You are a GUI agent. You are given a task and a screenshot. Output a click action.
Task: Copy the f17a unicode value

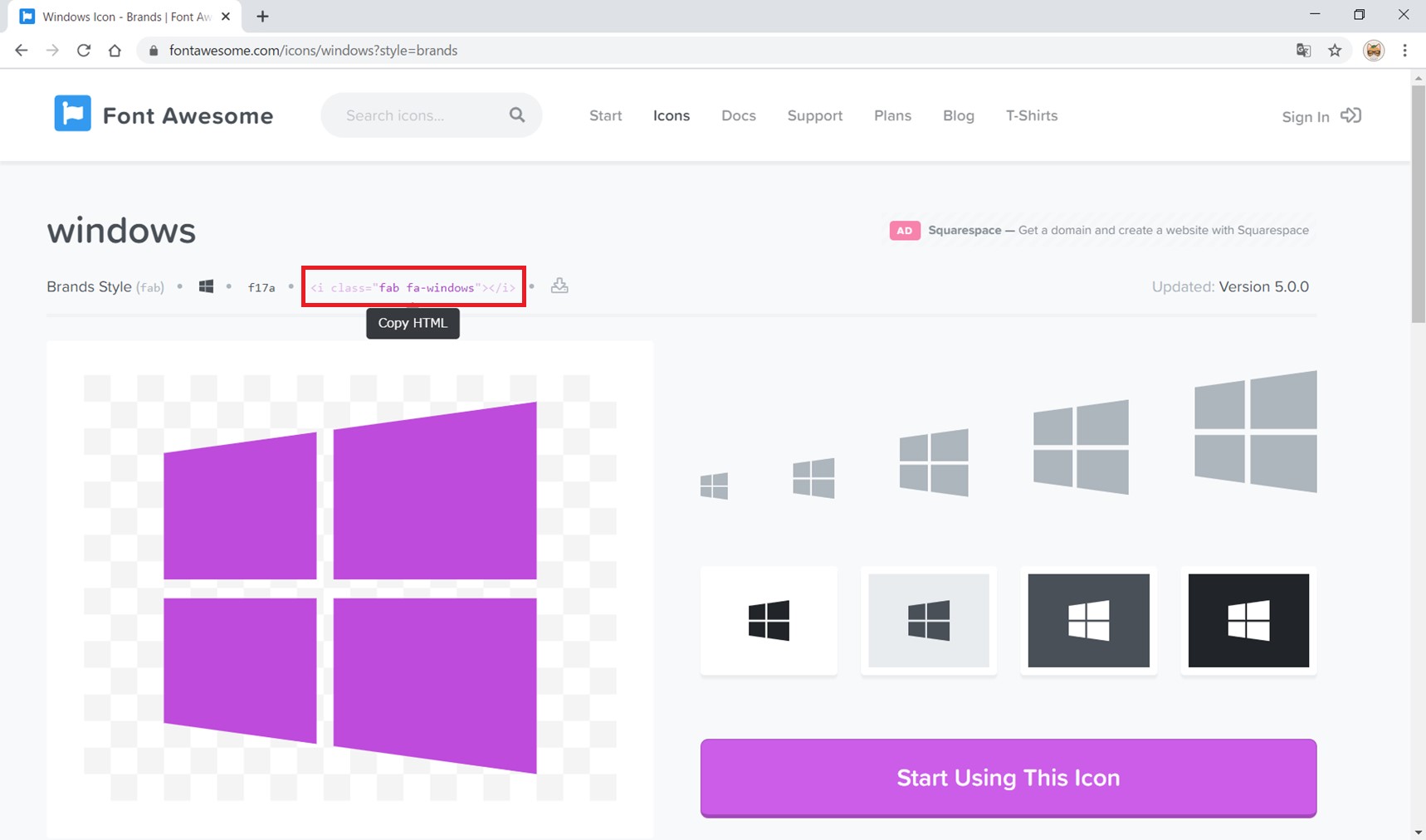261,287
